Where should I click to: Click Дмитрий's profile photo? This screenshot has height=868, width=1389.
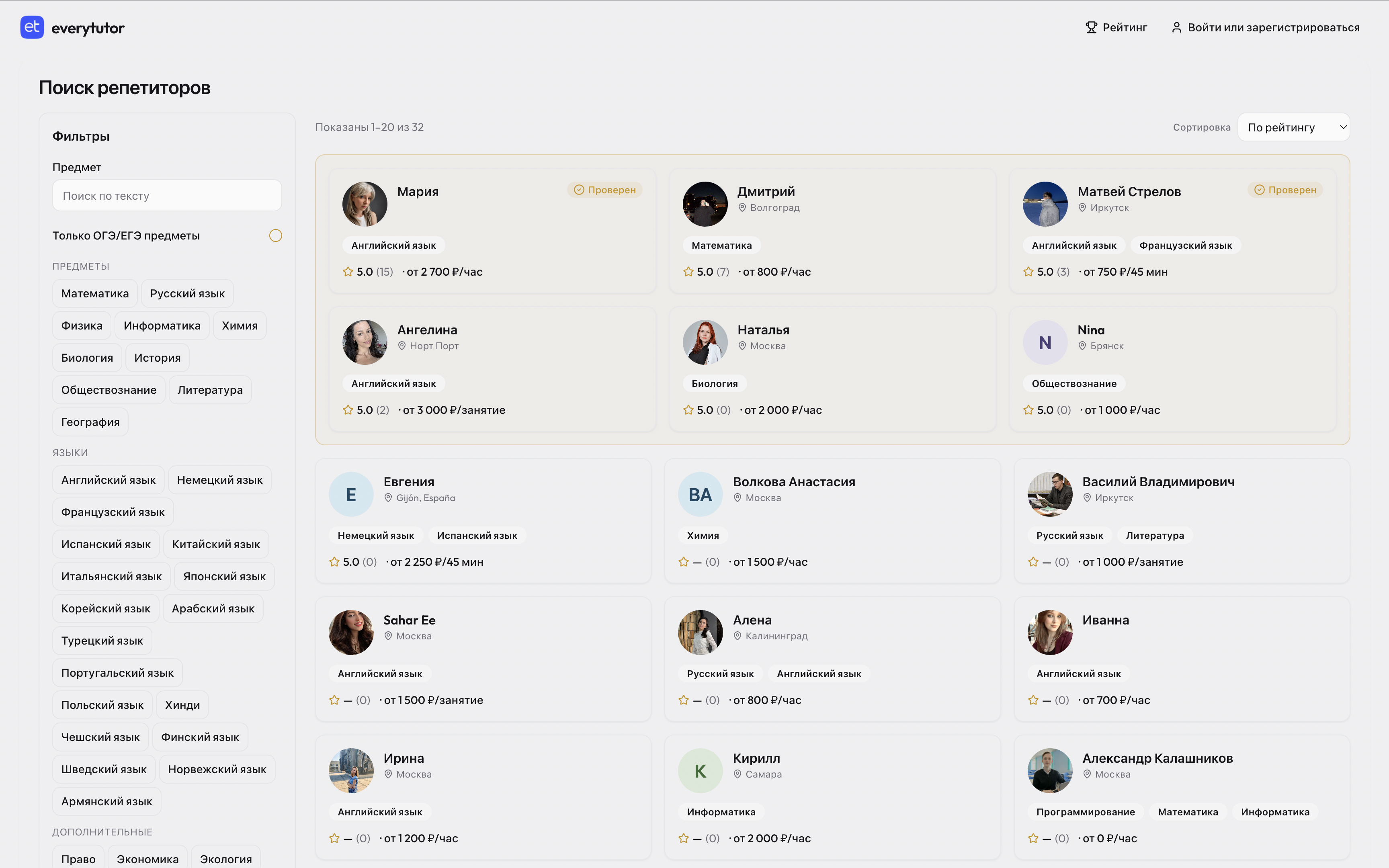(705, 204)
